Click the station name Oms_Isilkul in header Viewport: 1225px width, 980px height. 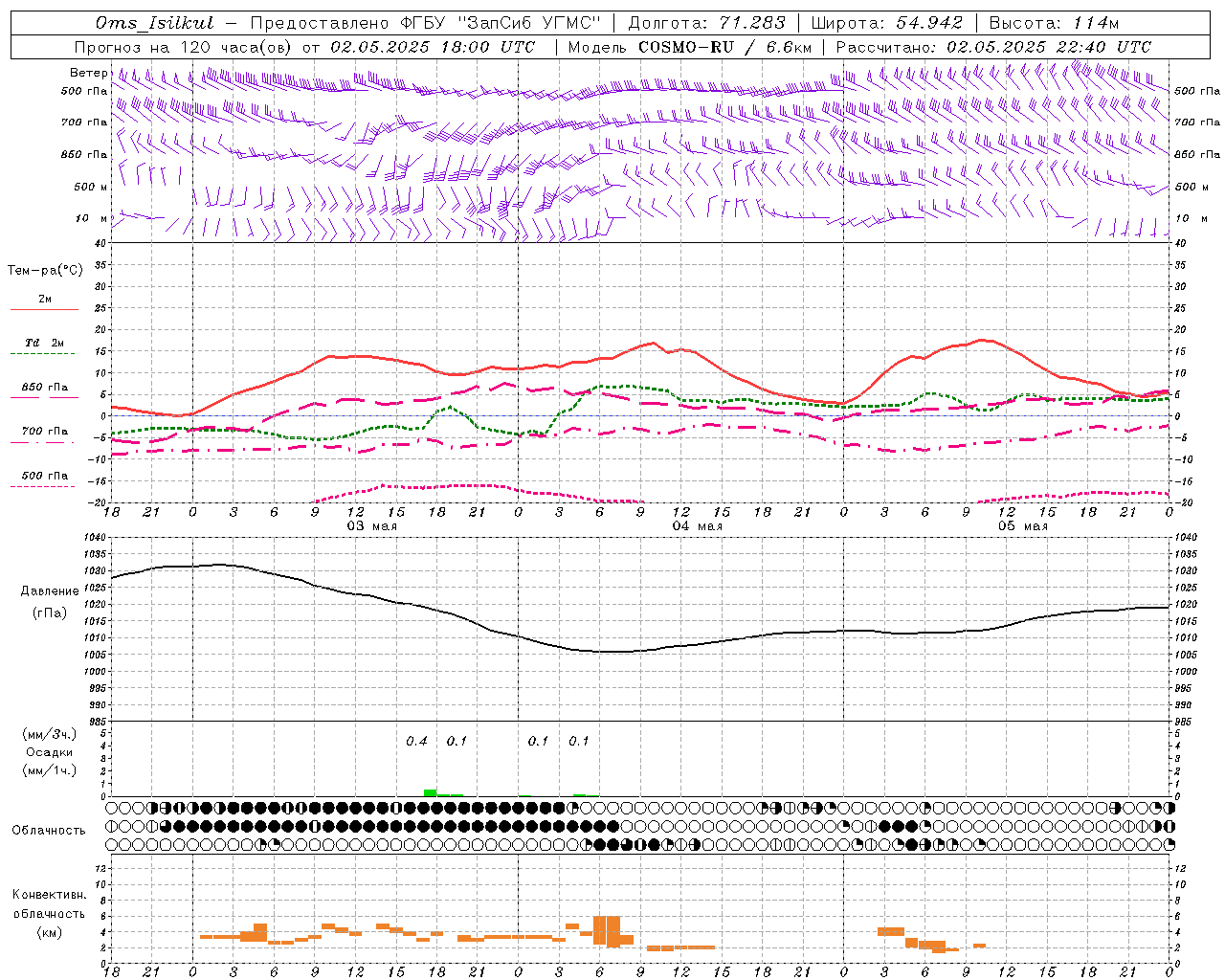(155, 23)
